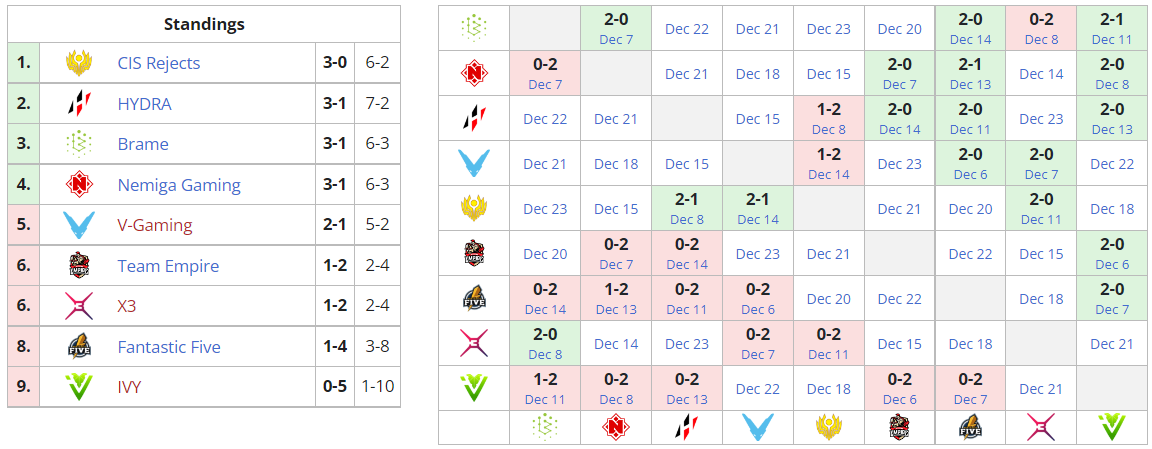Select the IVY logo in crosstable's bottom row
The width and height of the screenshot is (1152, 449).
click(x=1112, y=427)
